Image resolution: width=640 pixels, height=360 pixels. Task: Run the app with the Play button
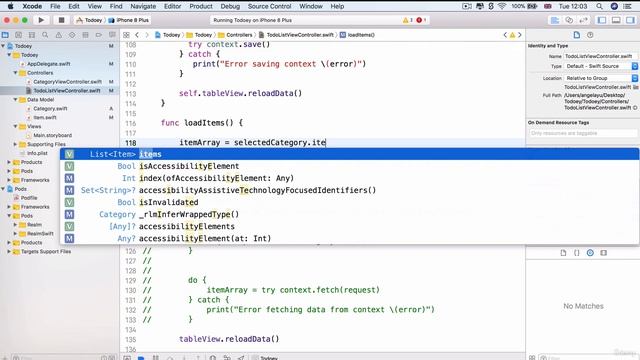[x=41, y=20]
